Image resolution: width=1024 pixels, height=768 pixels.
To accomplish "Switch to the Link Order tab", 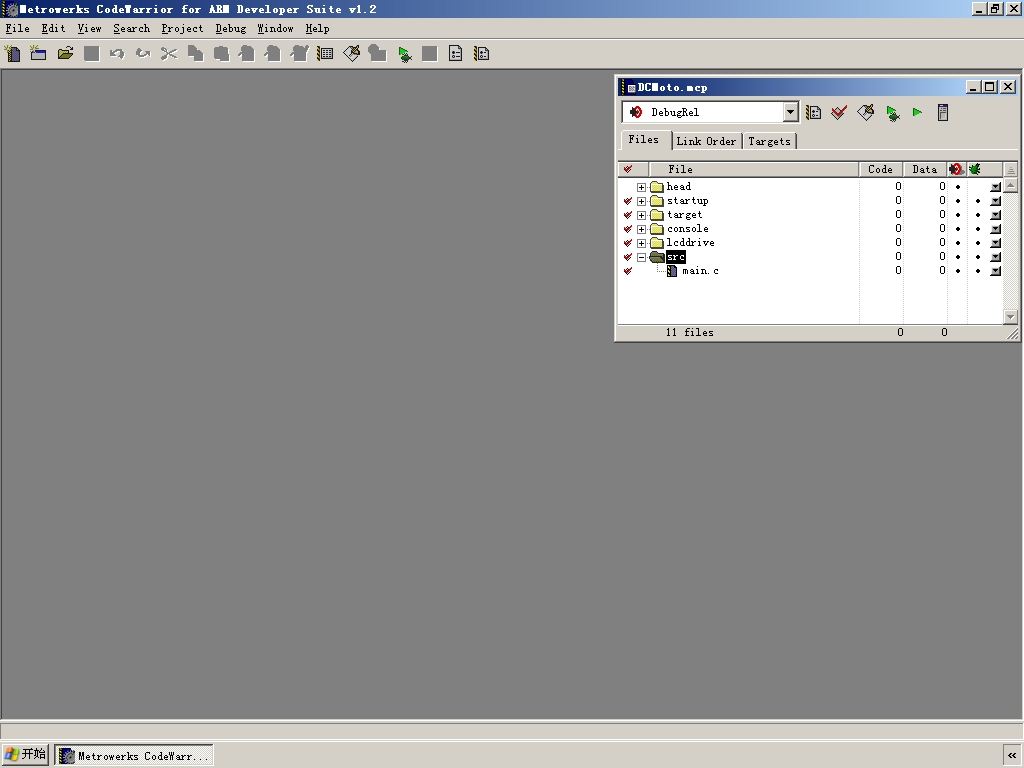I will (706, 141).
